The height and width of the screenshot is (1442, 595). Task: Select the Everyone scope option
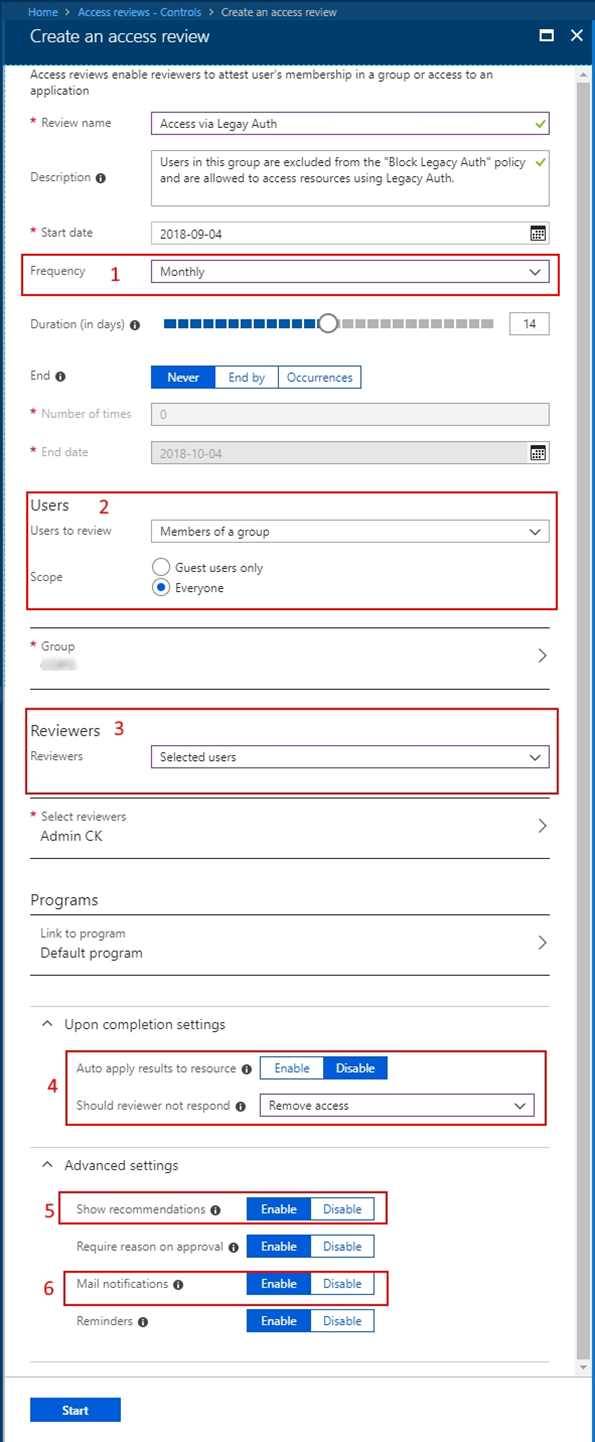(161, 588)
